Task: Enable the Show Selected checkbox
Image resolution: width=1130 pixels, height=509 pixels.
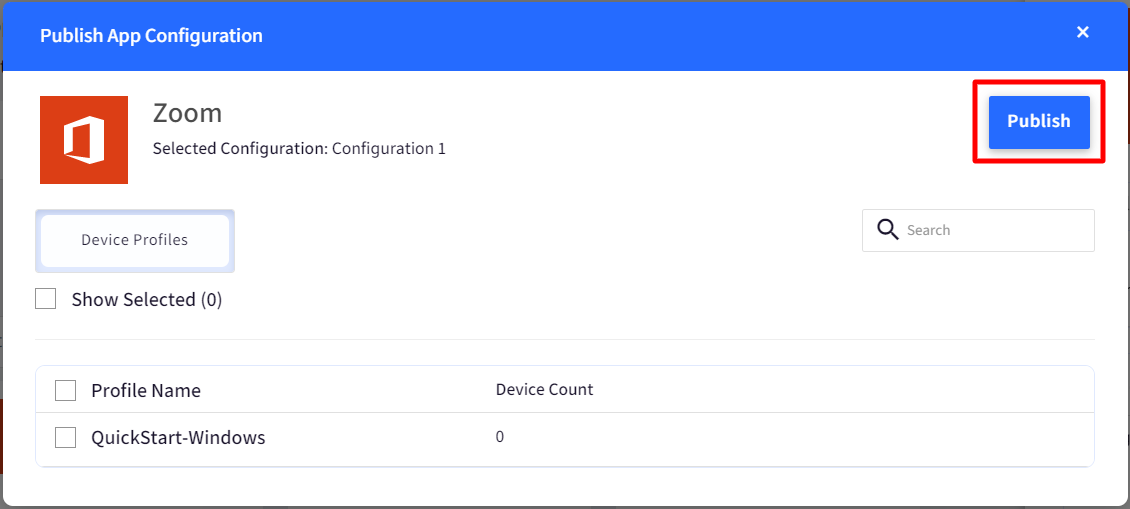Action: (45, 298)
